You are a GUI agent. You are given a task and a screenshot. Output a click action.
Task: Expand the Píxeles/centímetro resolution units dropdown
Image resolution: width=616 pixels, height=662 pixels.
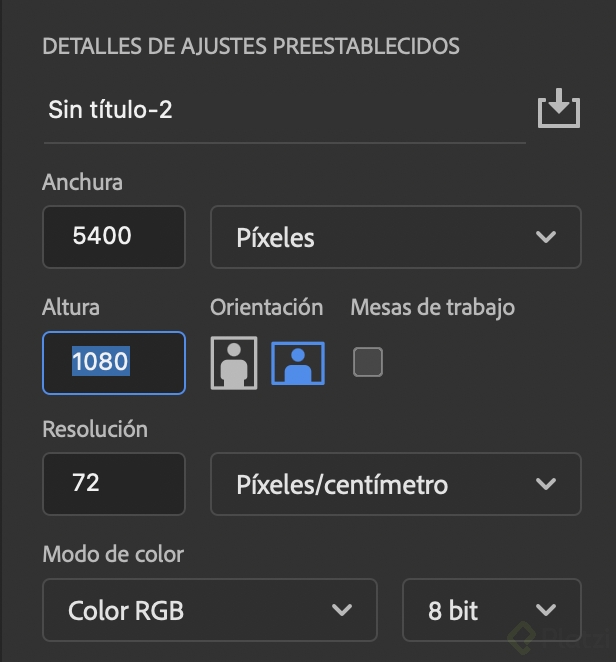[x=395, y=485]
